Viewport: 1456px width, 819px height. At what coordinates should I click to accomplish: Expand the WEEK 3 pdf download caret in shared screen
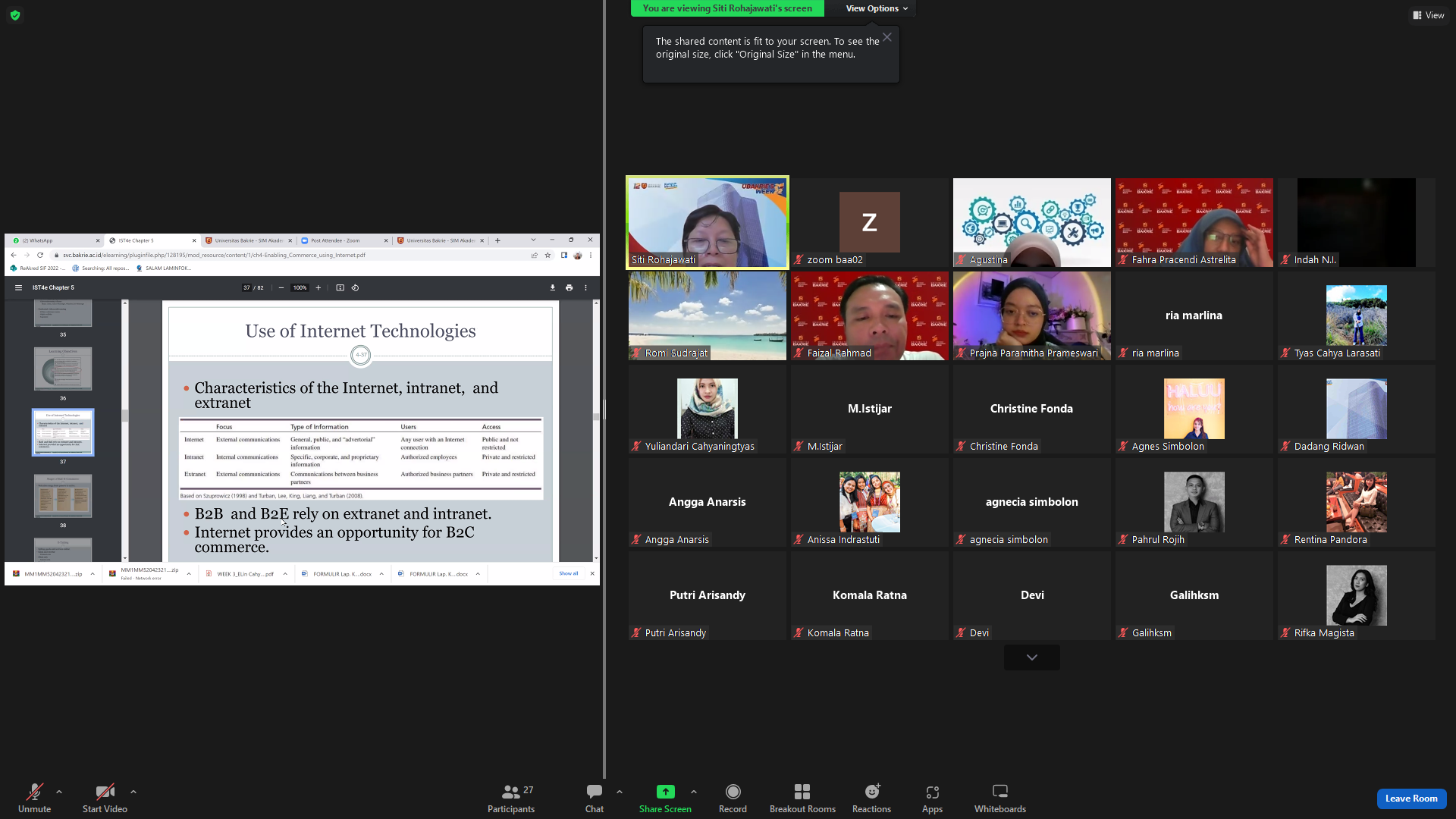click(285, 574)
